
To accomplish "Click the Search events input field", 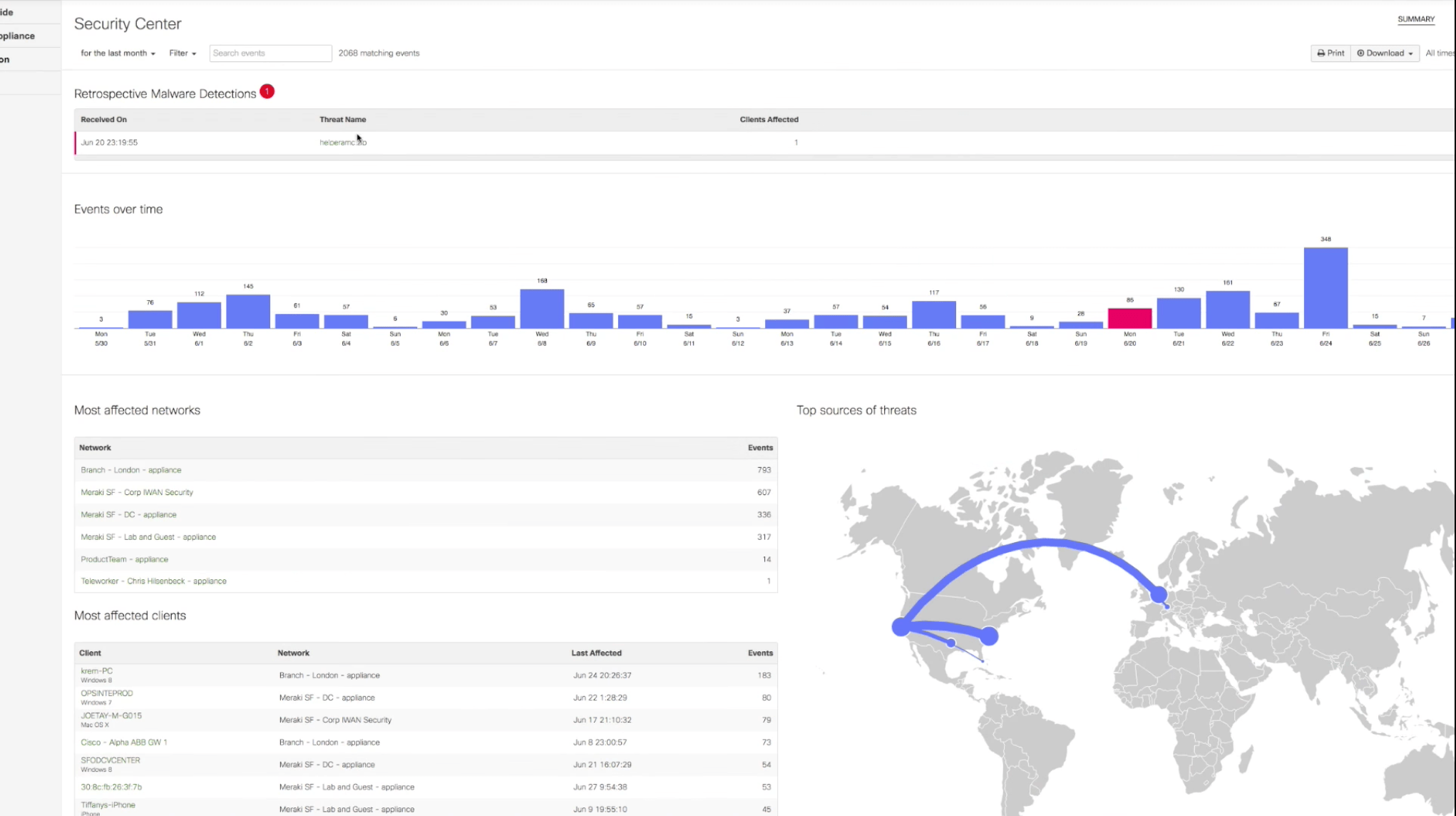I will click(x=270, y=53).
